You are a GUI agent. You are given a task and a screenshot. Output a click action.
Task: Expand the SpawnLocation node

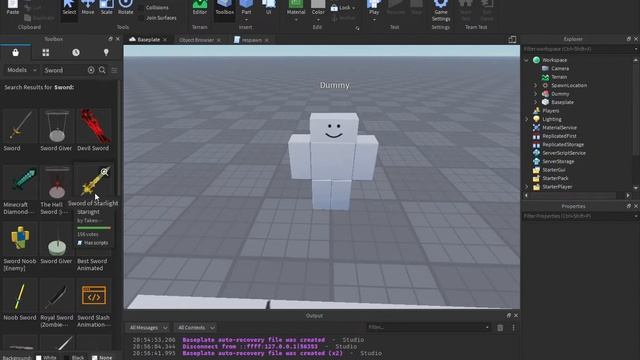tap(536, 85)
